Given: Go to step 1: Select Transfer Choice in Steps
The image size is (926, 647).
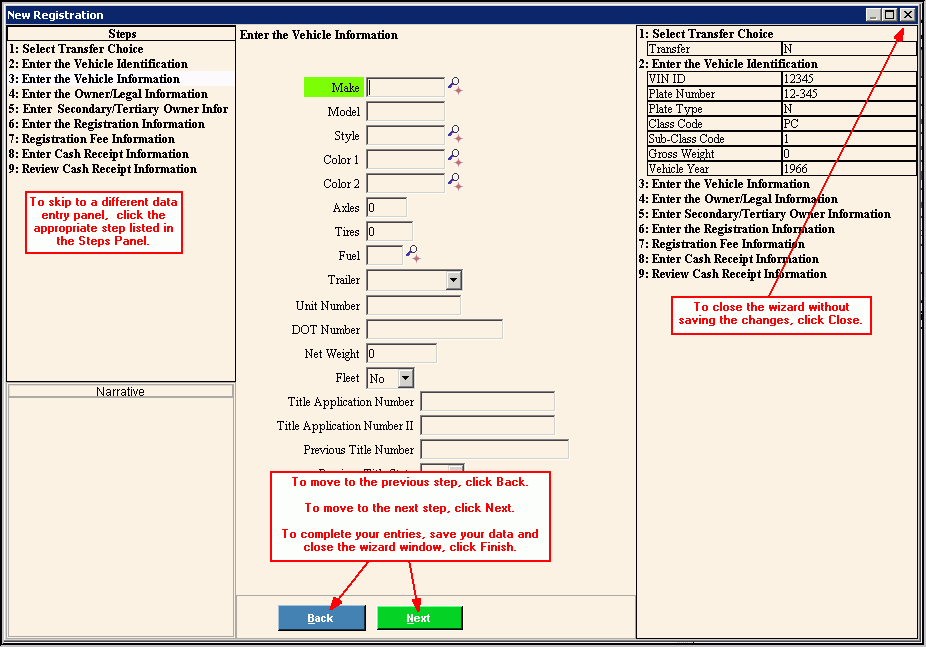Looking at the screenshot, I should click(x=120, y=49).
